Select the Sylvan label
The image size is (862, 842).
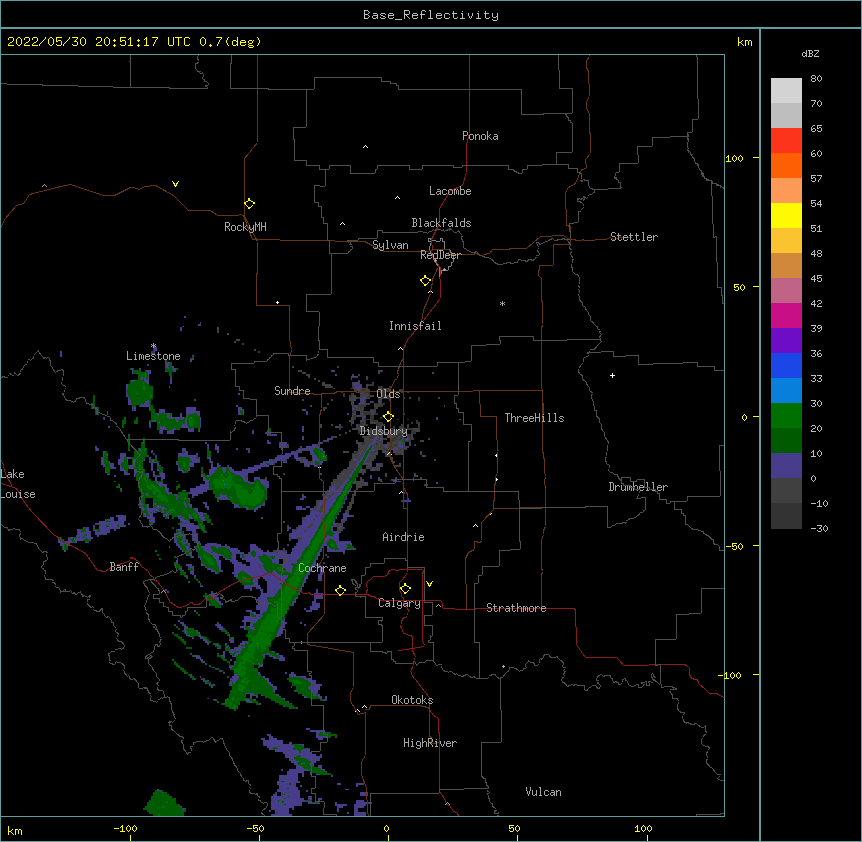click(x=390, y=245)
